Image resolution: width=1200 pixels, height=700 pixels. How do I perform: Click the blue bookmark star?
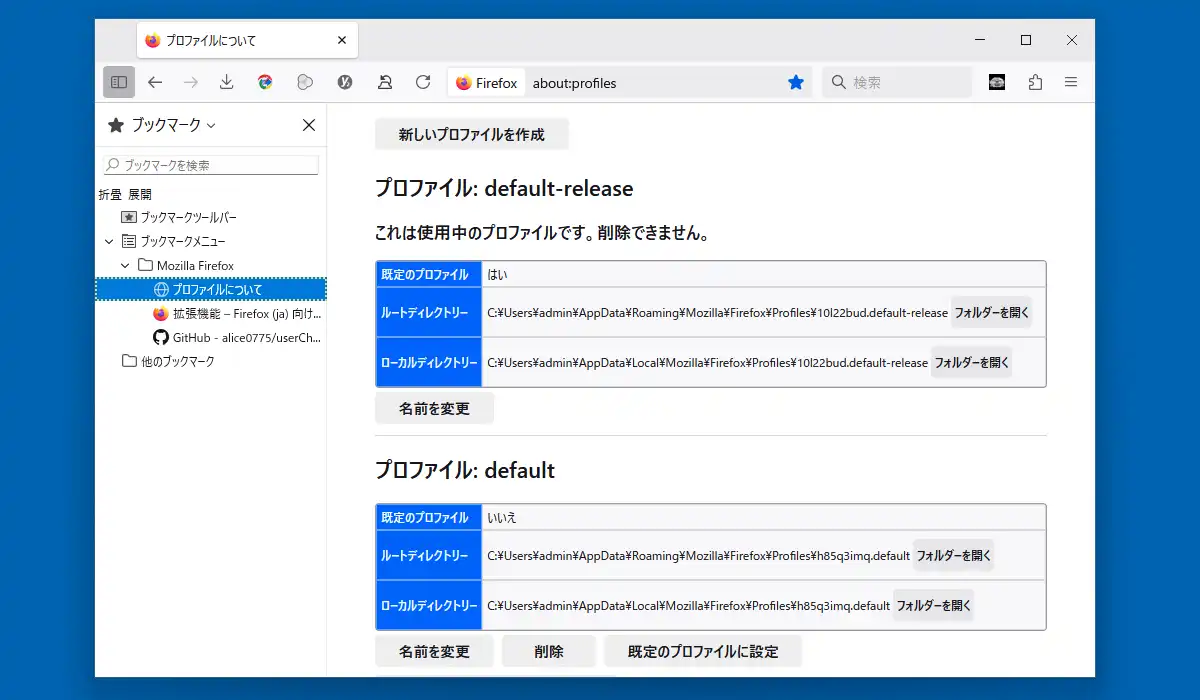[x=796, y=83]
